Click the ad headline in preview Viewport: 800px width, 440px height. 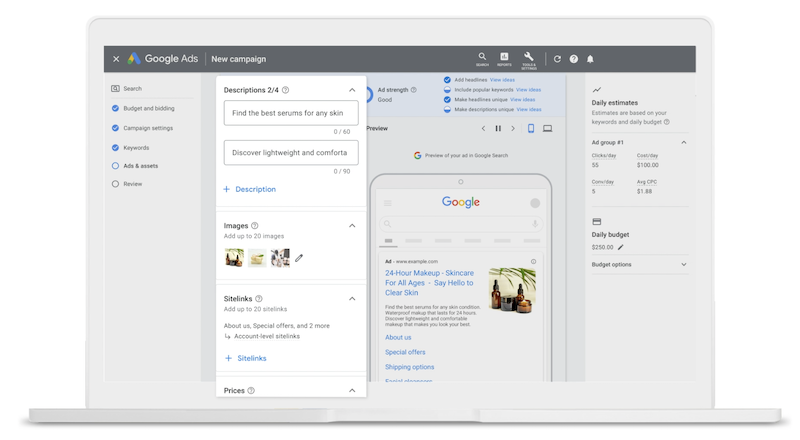(429, 283)
